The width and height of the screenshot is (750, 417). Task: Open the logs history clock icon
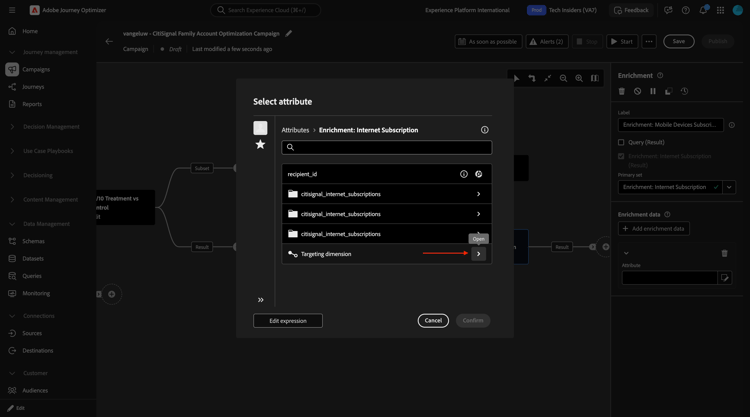click(684, 91)
